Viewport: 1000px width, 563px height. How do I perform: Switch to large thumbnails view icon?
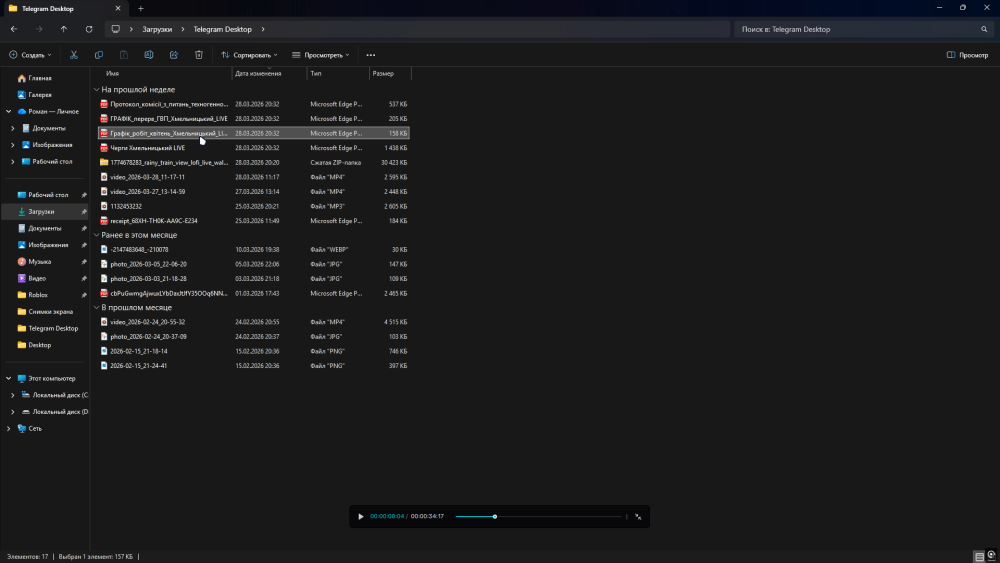pos(992,556)
